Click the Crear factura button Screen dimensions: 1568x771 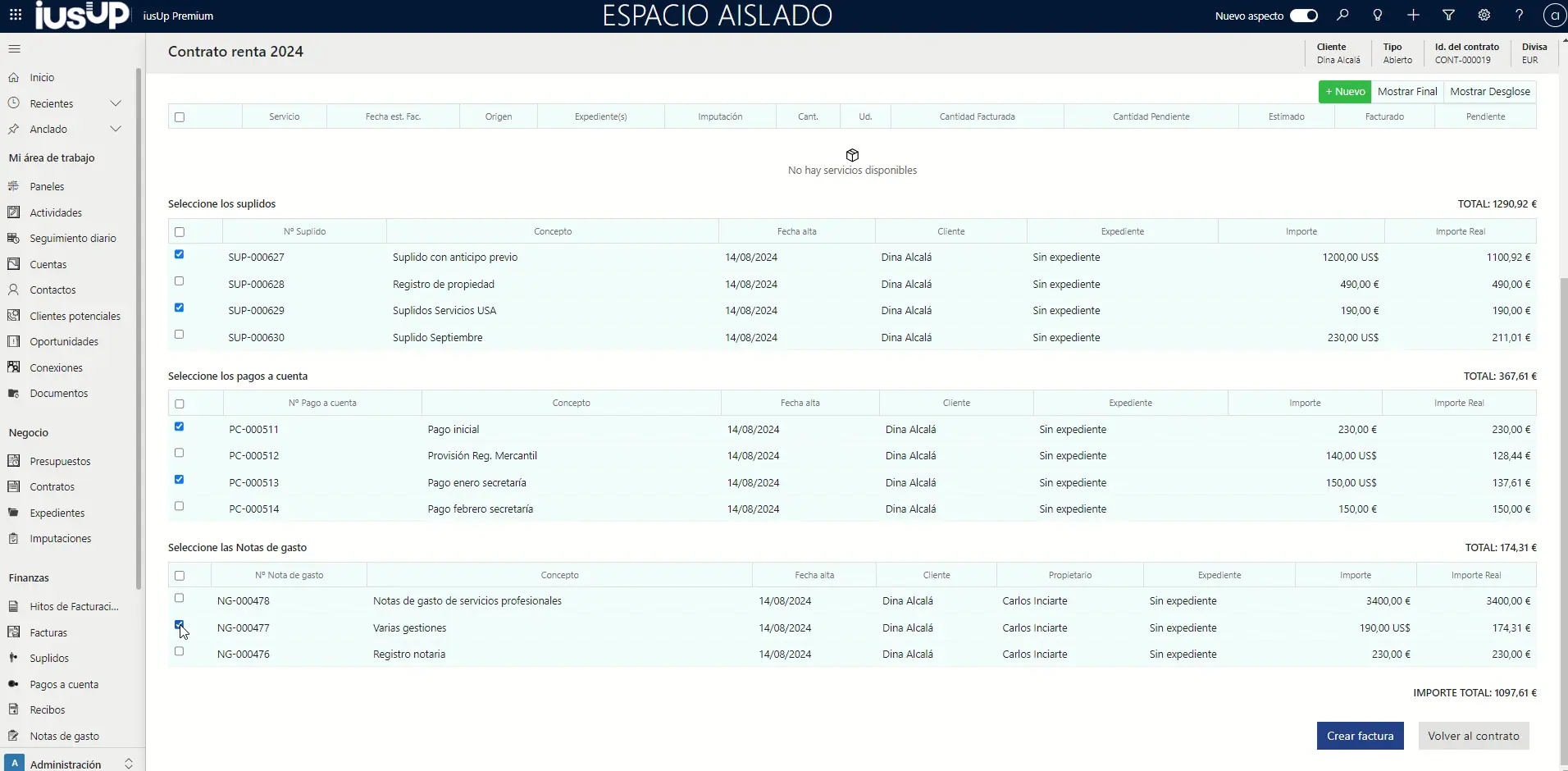click(1360, 736)
